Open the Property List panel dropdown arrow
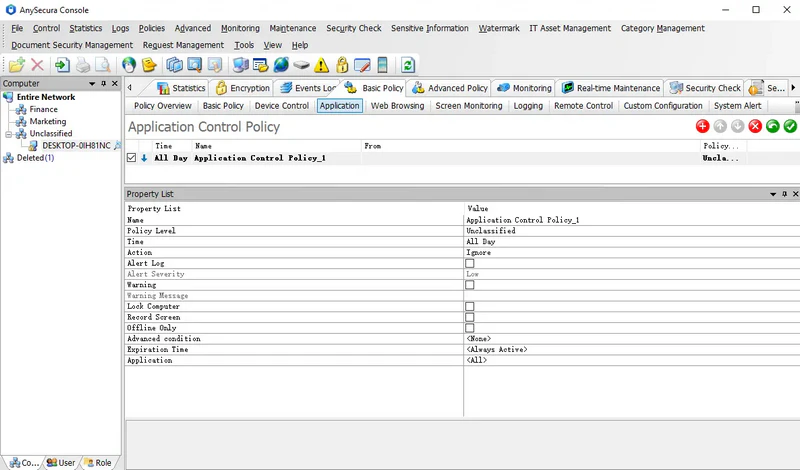This screenshot has height=470, width=800. pyautogui.click(x=773, y=194)
